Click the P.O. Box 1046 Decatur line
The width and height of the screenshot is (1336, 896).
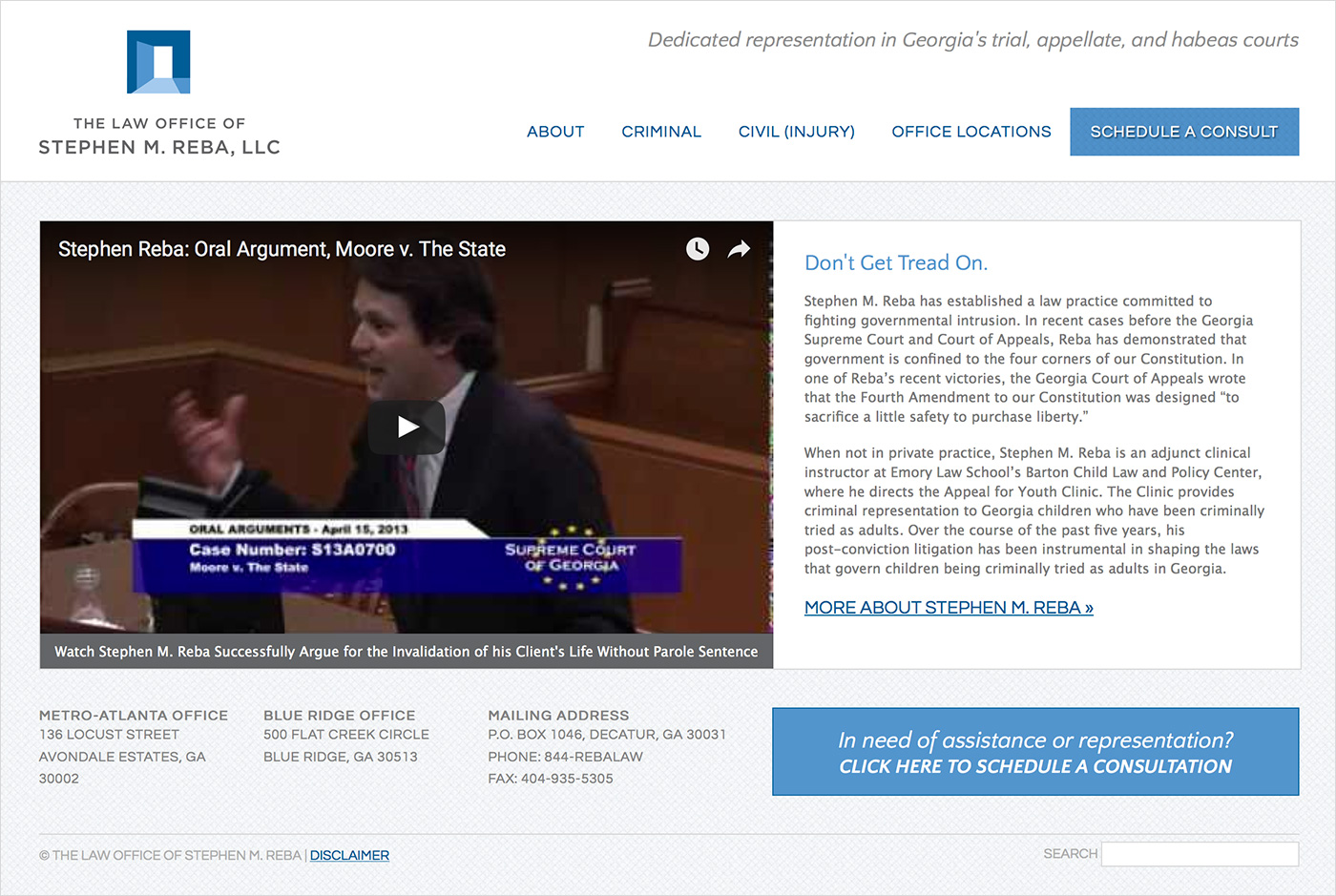click(607, 735)
